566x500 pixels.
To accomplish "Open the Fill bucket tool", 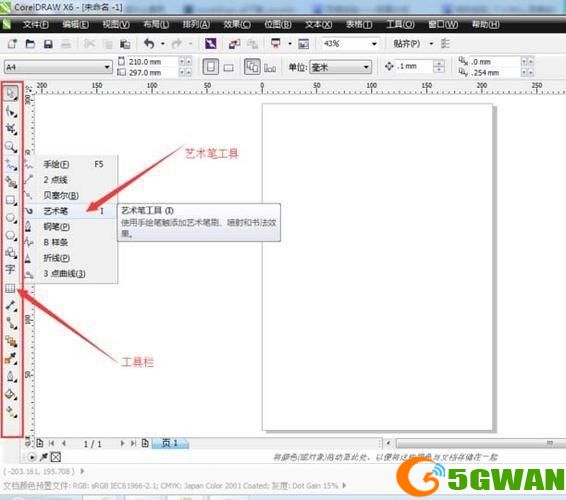I will click(11, 394).
